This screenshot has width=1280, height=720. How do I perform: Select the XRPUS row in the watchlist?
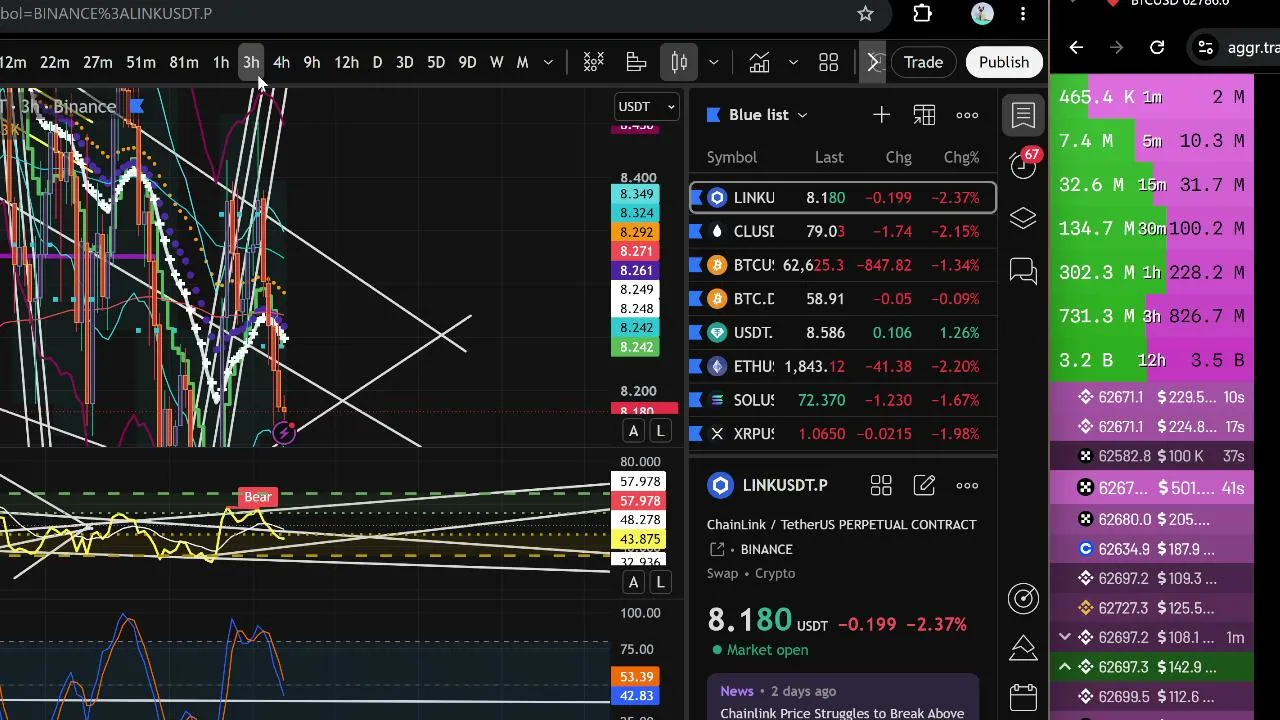pos(842,434)
